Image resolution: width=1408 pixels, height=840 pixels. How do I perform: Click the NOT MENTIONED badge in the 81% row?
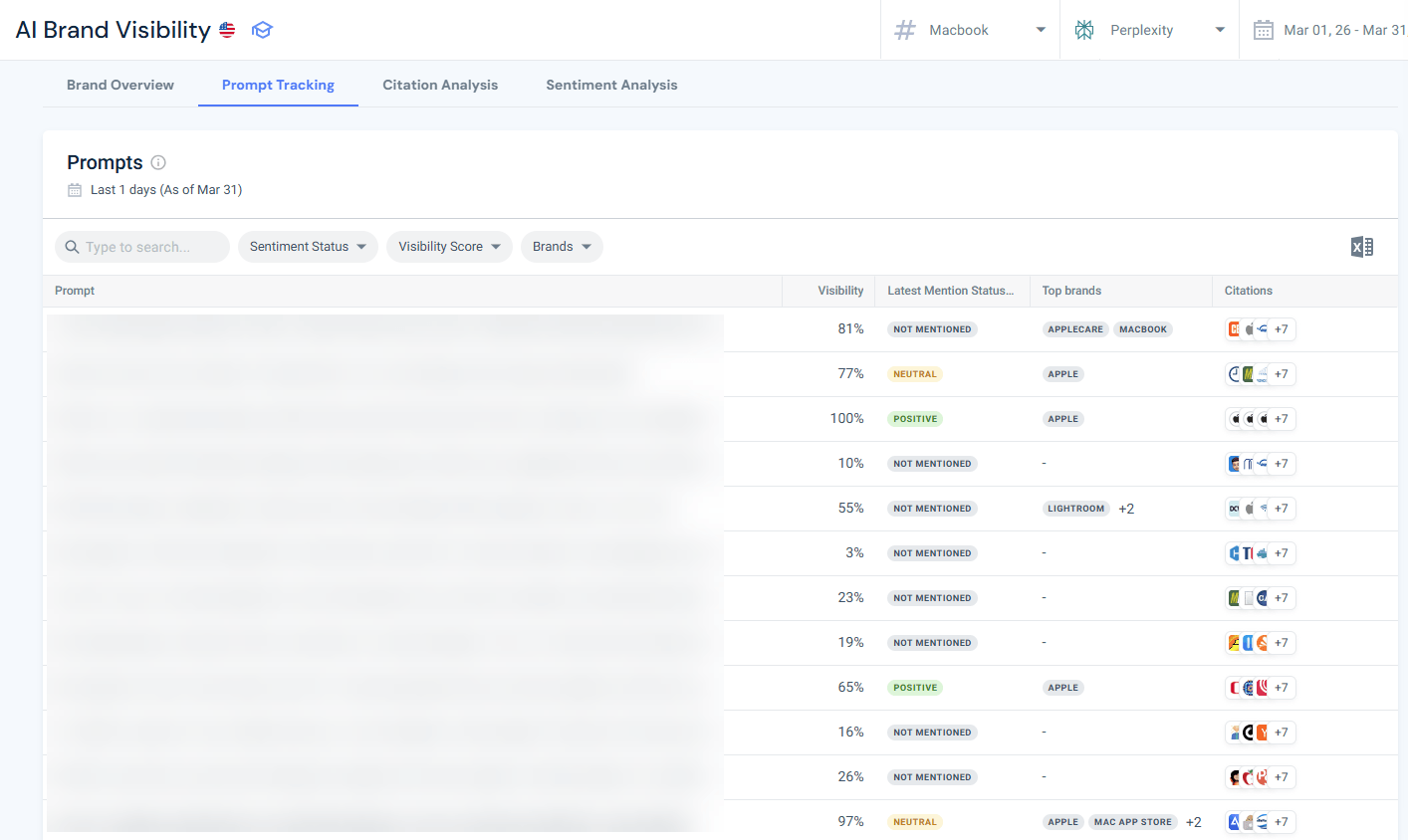(x=932, y=329)
